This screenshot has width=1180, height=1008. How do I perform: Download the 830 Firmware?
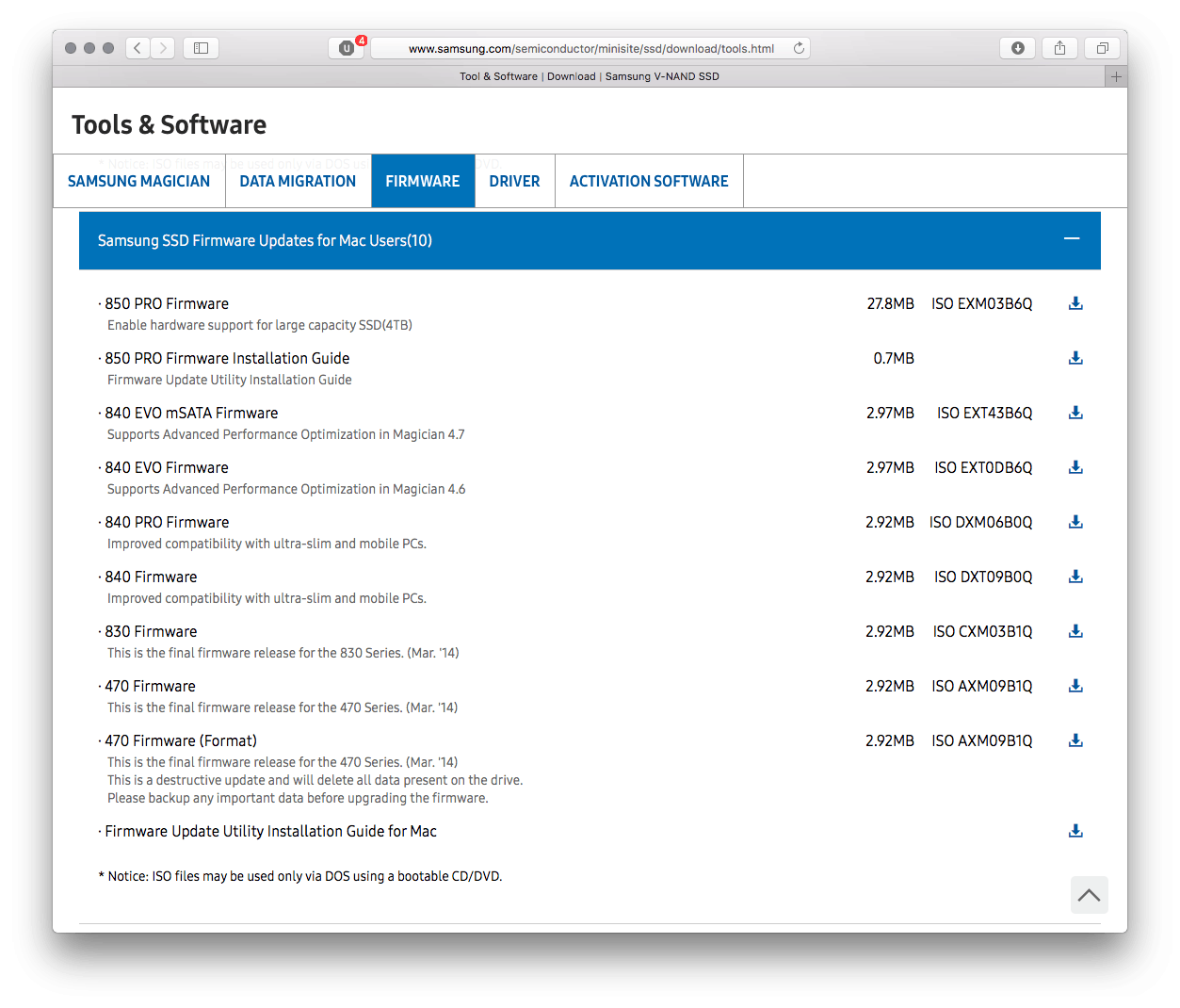click(1075, 631)
